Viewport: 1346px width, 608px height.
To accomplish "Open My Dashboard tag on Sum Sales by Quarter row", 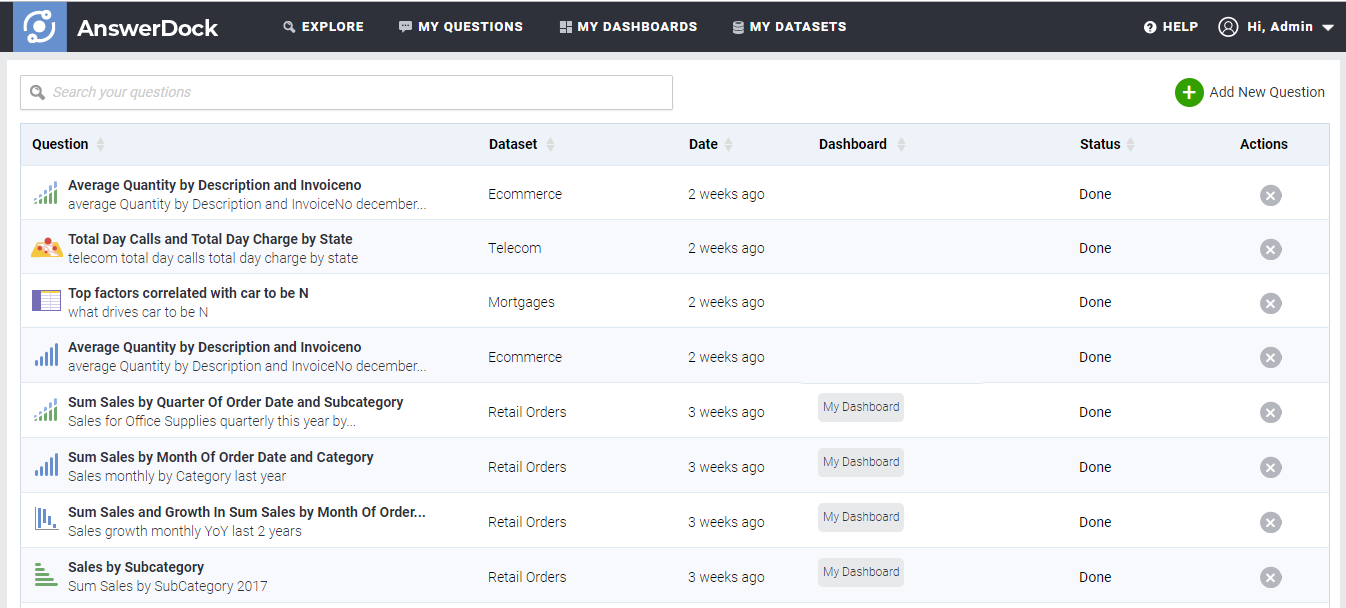I will [x=861, y=407].
